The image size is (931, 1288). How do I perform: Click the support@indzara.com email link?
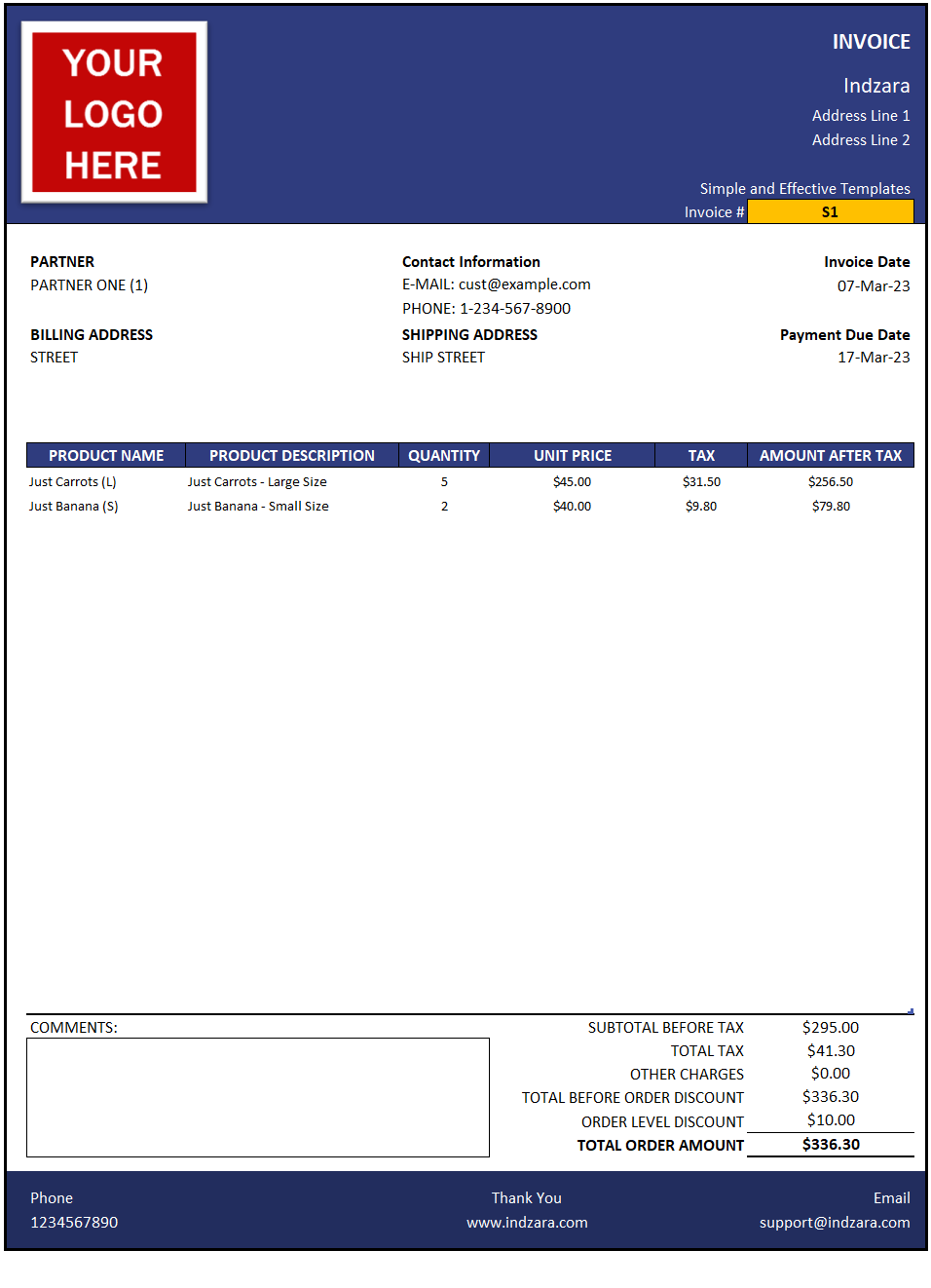coord(835,1222)
